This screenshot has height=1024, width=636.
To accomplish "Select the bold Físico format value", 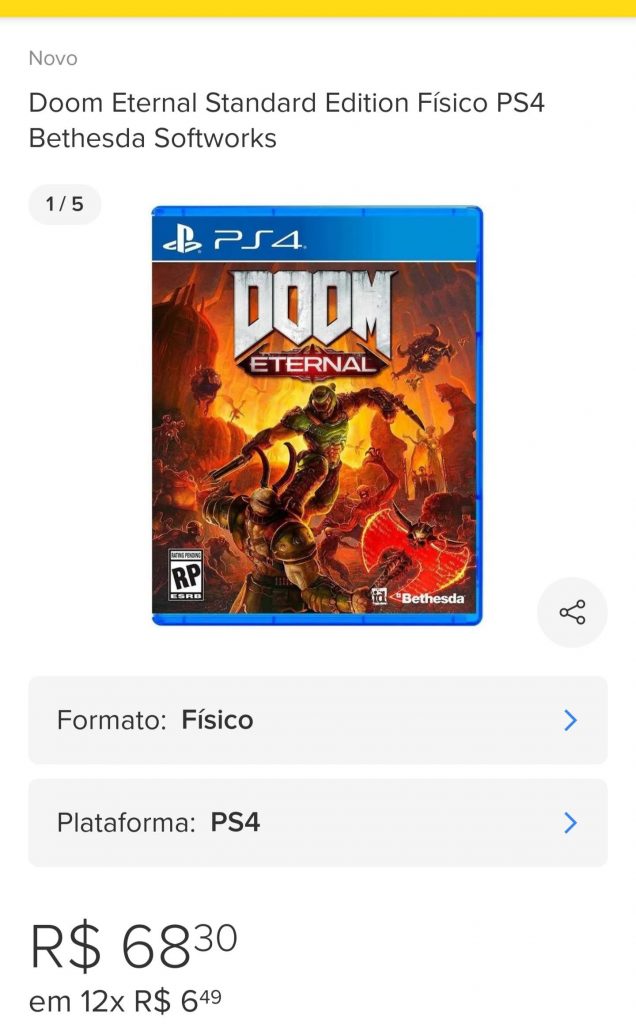I will coord(217,720).
